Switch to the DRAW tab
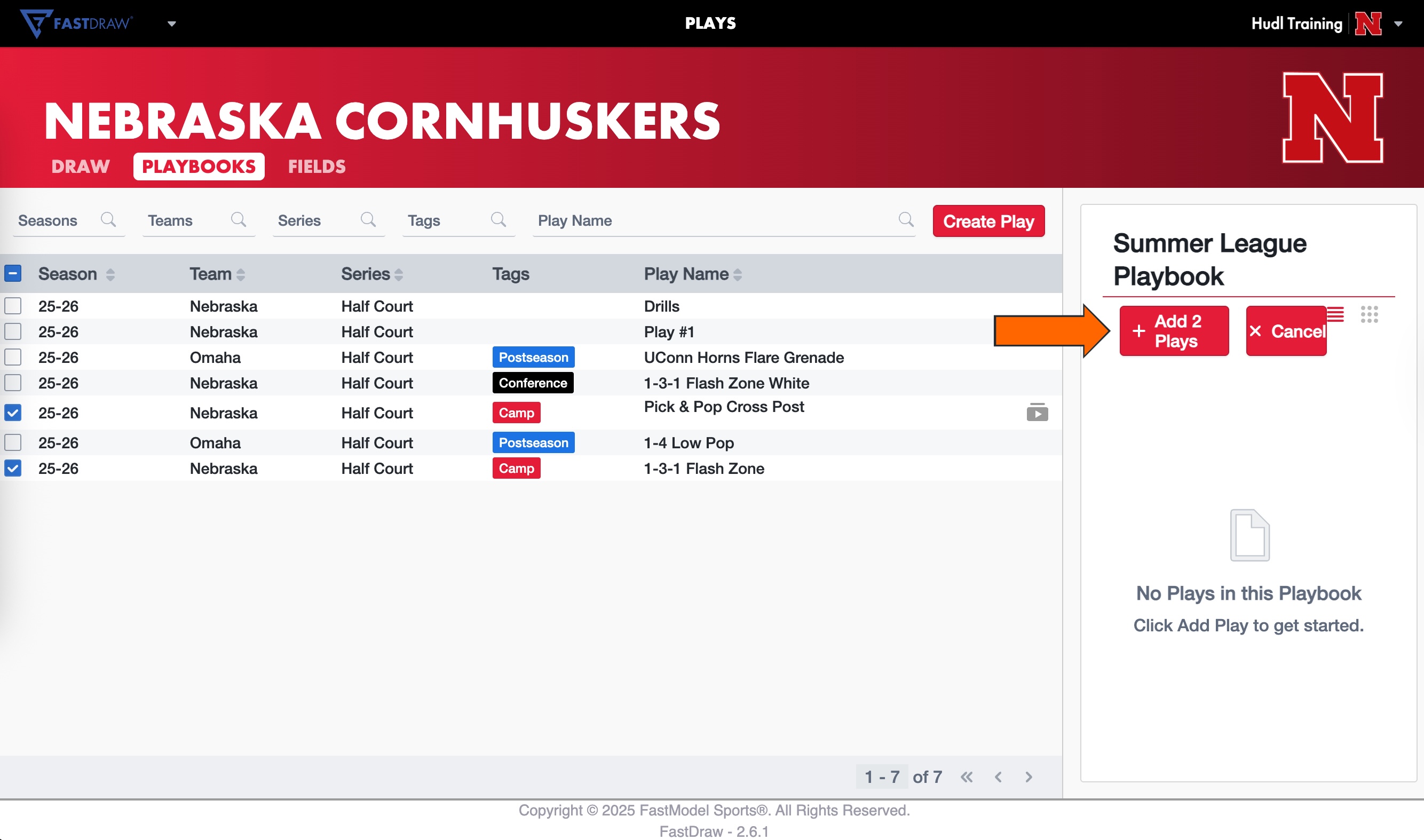1424x840 pixels. (x=81, y=167)
